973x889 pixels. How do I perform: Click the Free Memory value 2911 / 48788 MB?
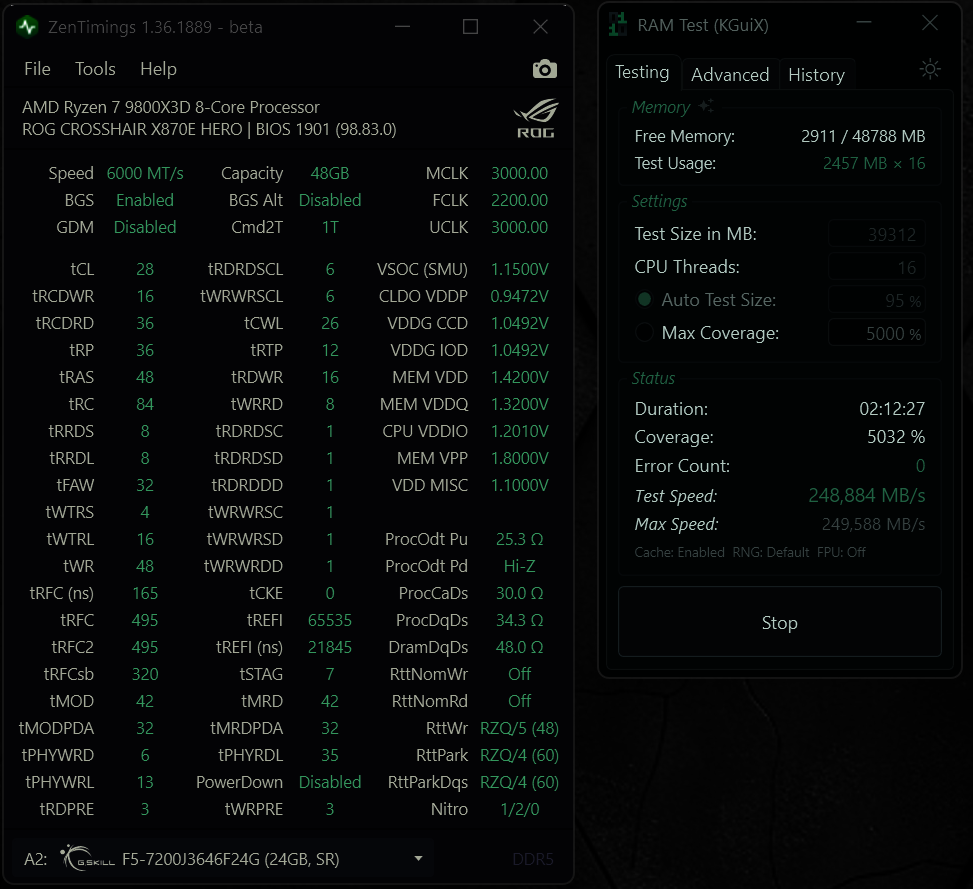pos(863,136)
